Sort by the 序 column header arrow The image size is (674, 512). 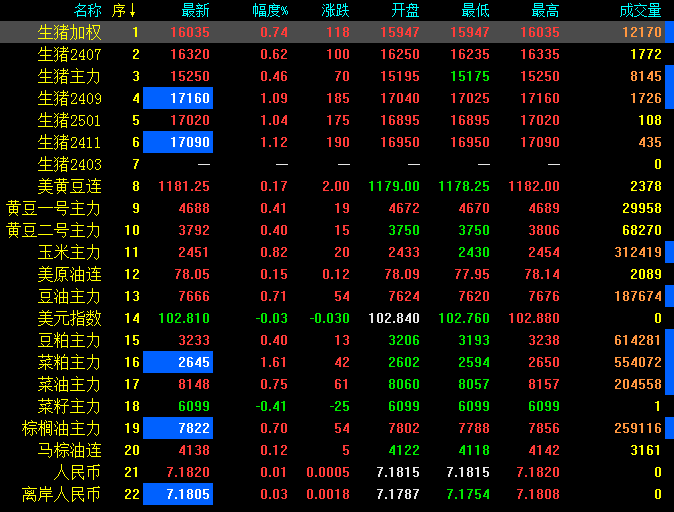click(132, 10)
